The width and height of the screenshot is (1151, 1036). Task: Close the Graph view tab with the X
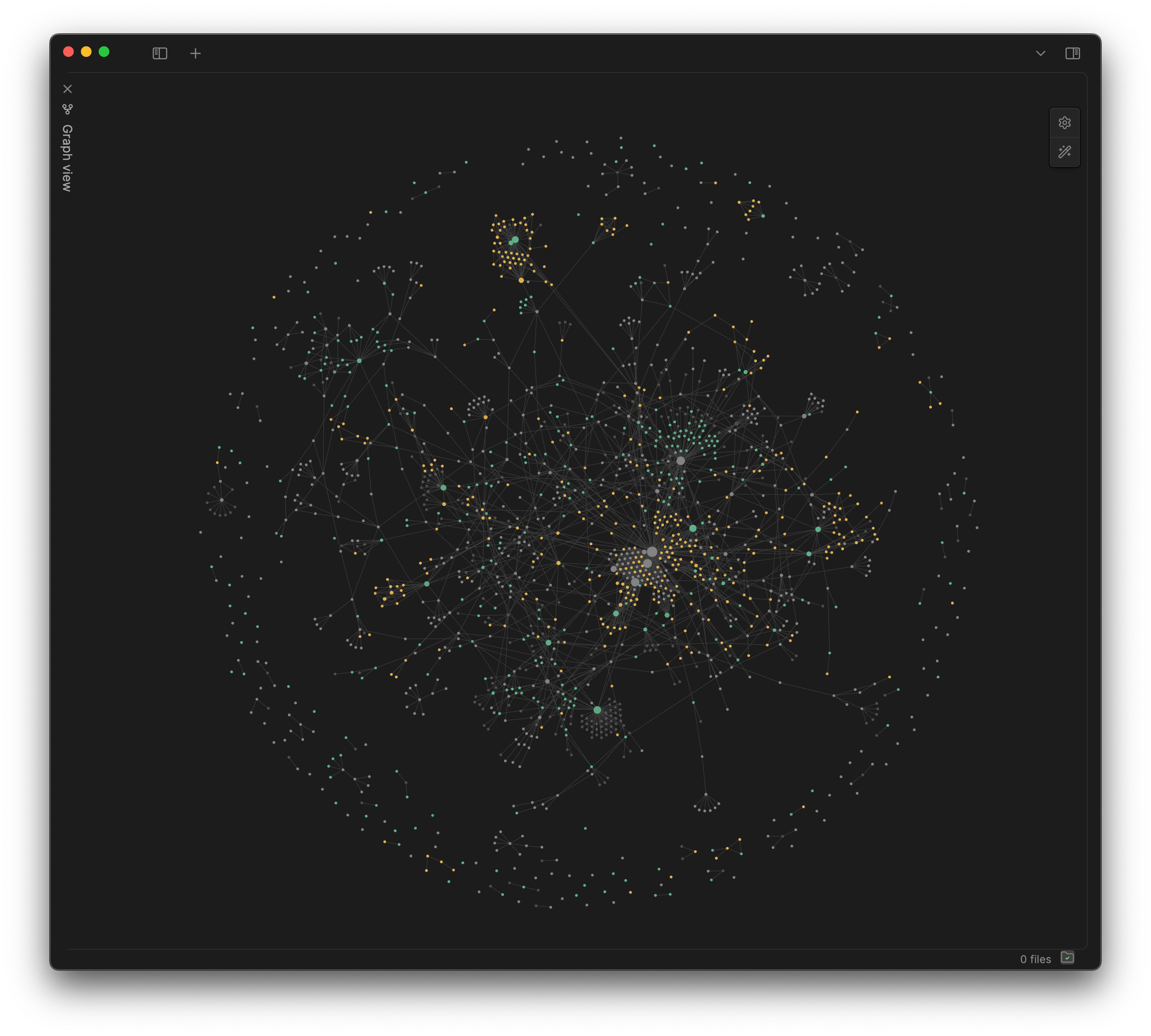coord(67,89)
